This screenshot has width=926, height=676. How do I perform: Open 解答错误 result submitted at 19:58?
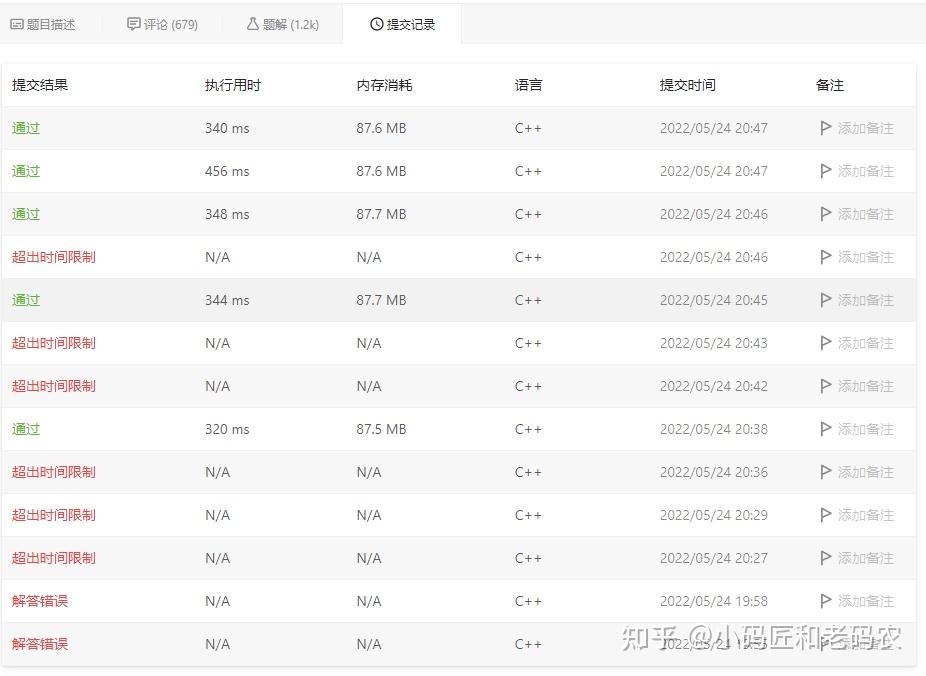(40, 601)
